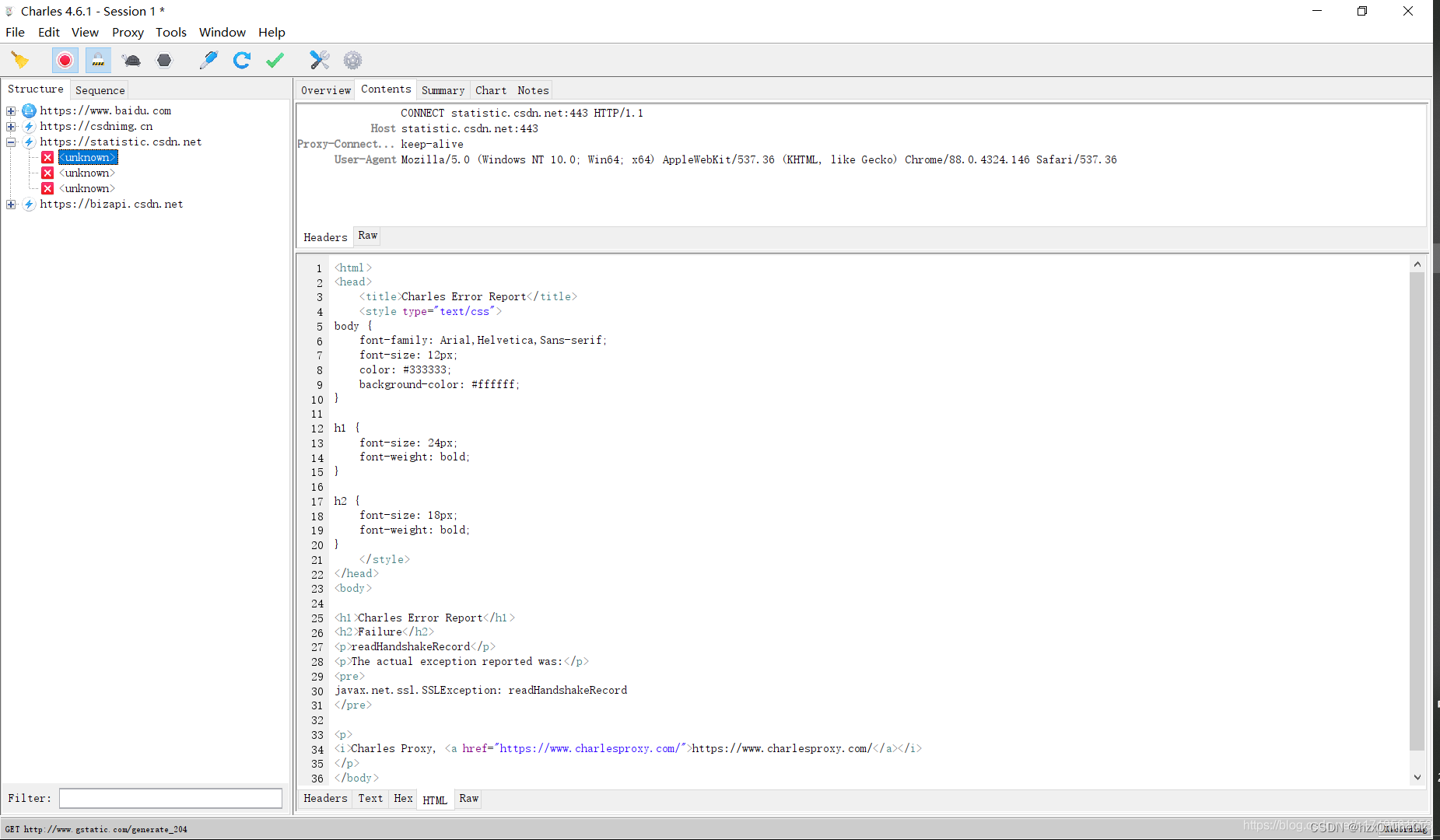Switch to the Sequence tab

click(100, 90)
